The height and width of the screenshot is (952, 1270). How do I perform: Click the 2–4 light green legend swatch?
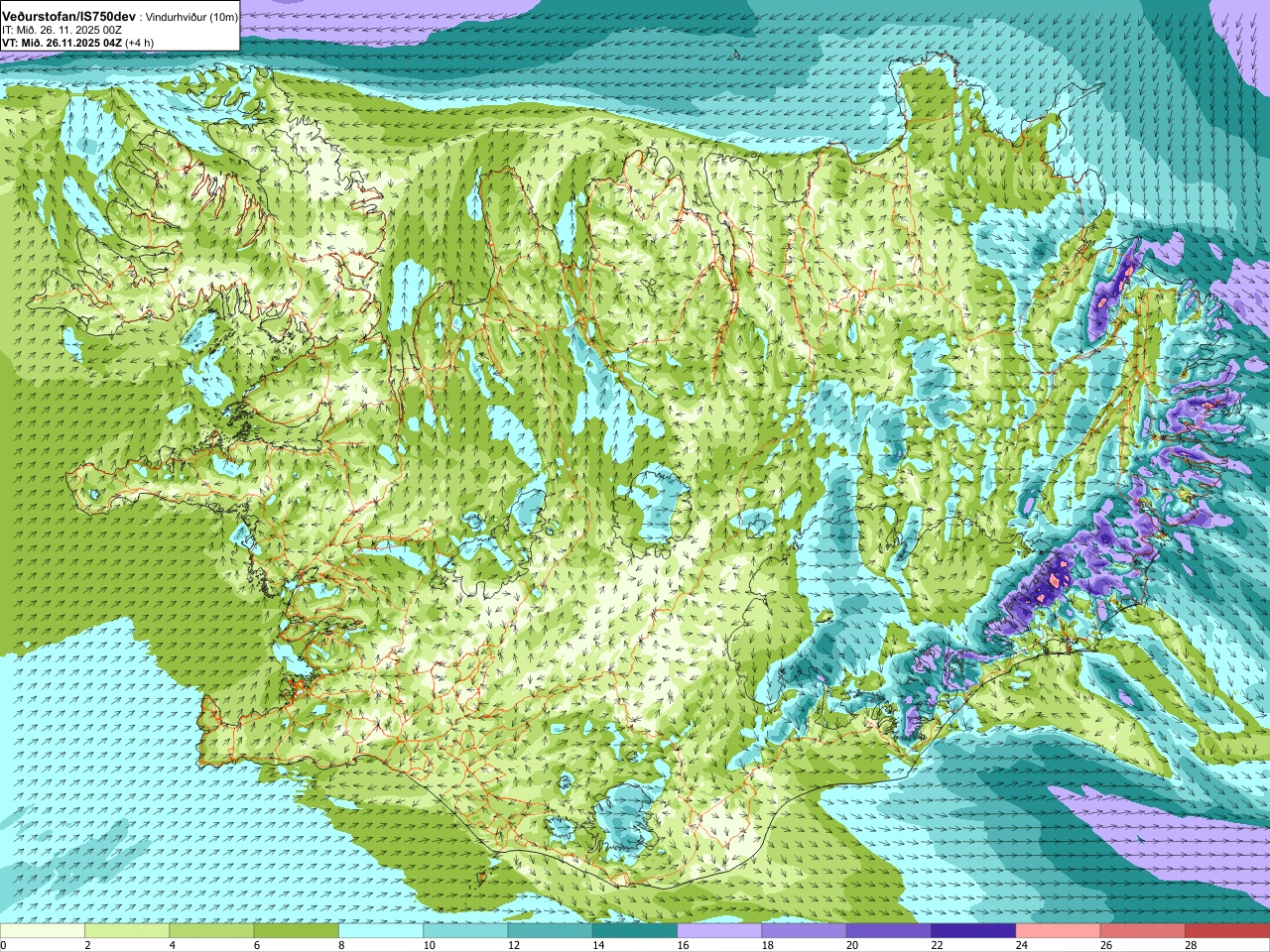pyautogui.click(x=127, y=931)
